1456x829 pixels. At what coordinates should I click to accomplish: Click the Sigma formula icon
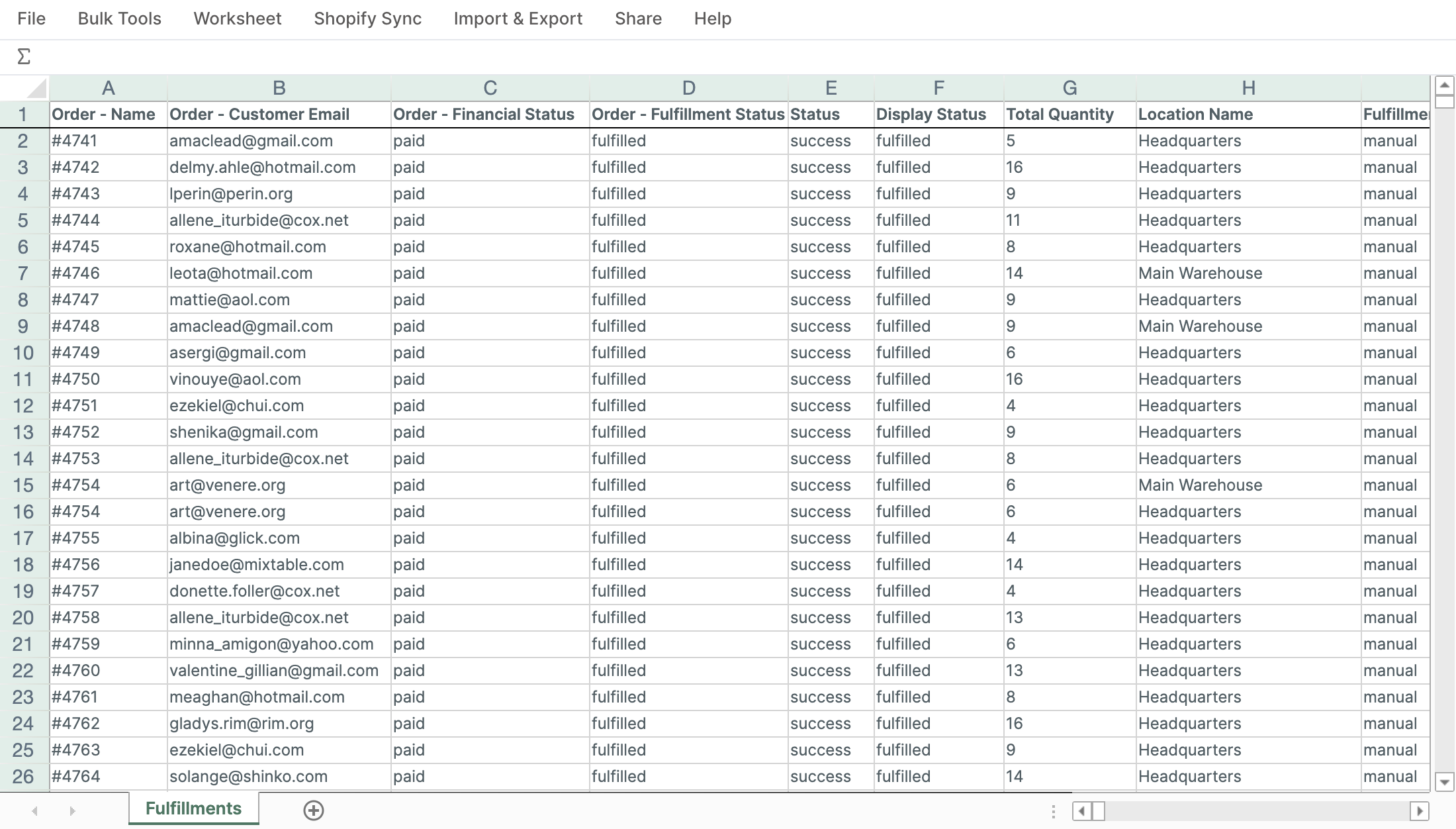click(24, 56)
